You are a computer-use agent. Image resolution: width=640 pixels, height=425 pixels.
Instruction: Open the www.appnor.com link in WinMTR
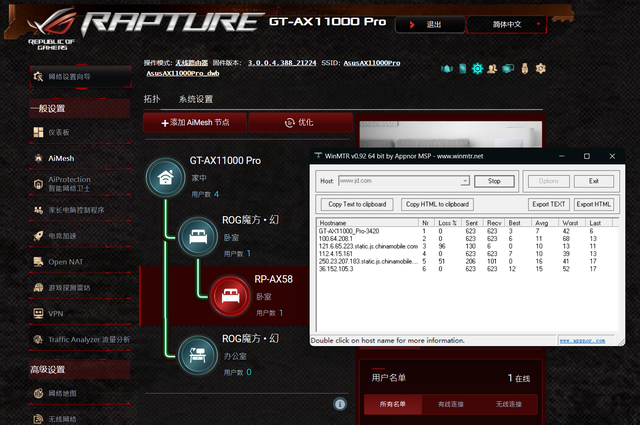pyautogui.click(x=582, y=340)
